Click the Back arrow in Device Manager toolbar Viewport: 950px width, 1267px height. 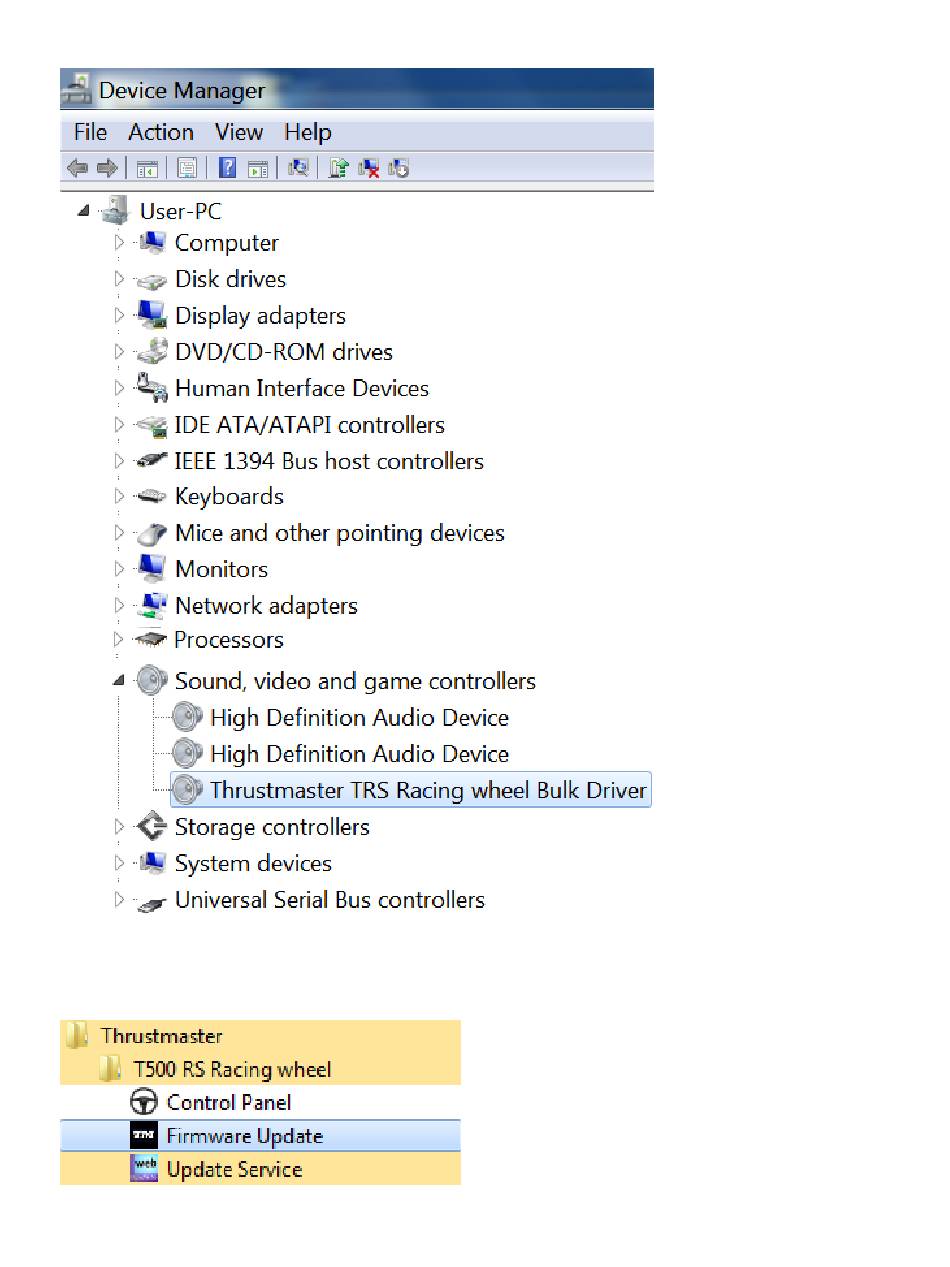click(x=77, y=169)
